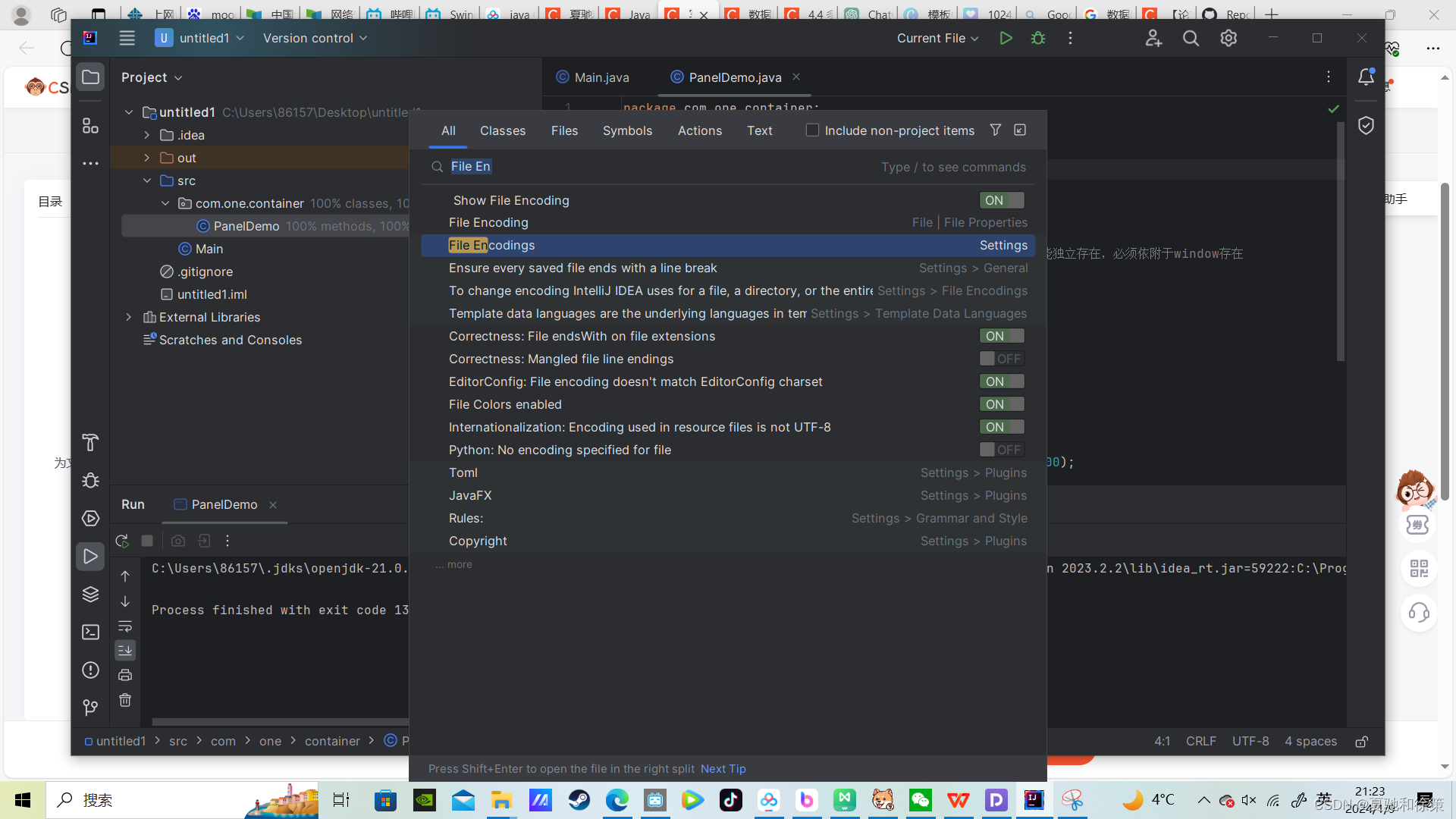Open WeChat from Windows taskbar
1456x819 pixels.
pyautogui.click(x=921, y=800)
